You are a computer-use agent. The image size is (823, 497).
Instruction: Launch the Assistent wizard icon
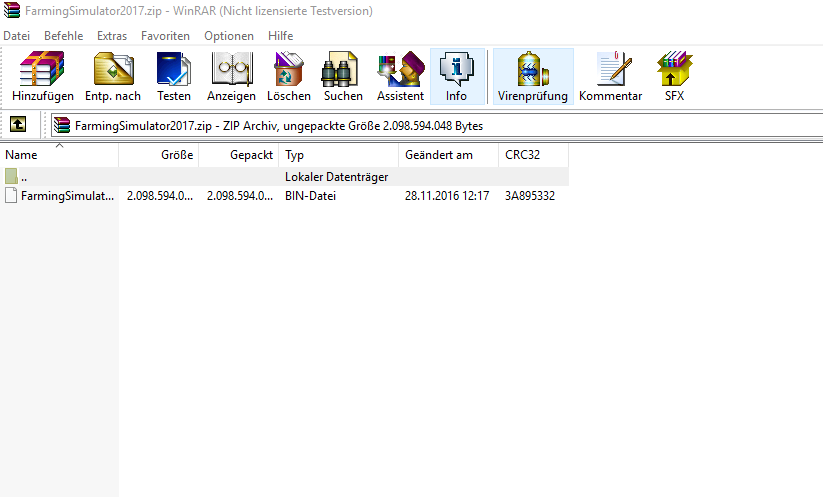(400, 77)
